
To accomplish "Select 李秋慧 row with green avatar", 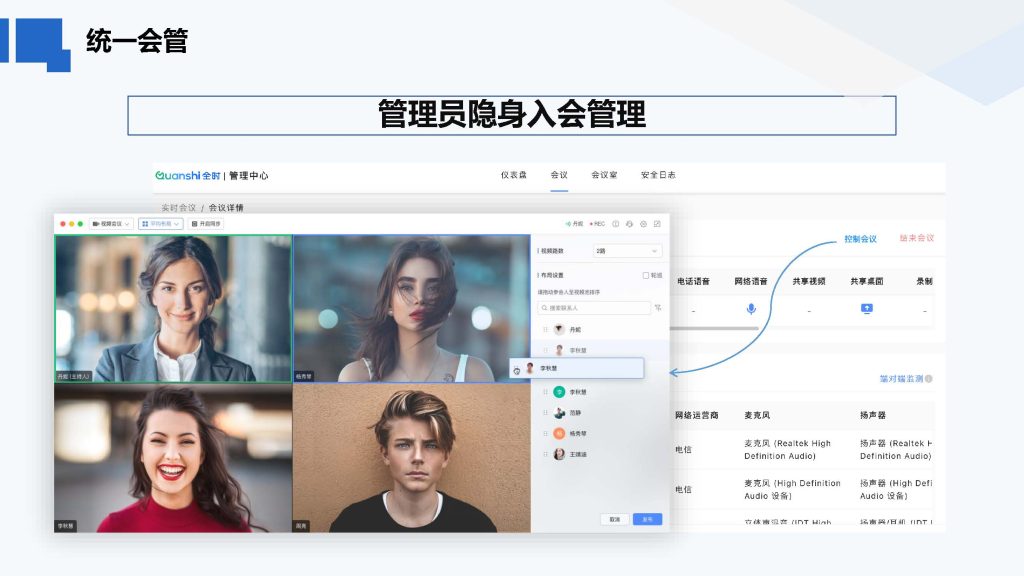I will pyautogui.click(x=600, y=392).
